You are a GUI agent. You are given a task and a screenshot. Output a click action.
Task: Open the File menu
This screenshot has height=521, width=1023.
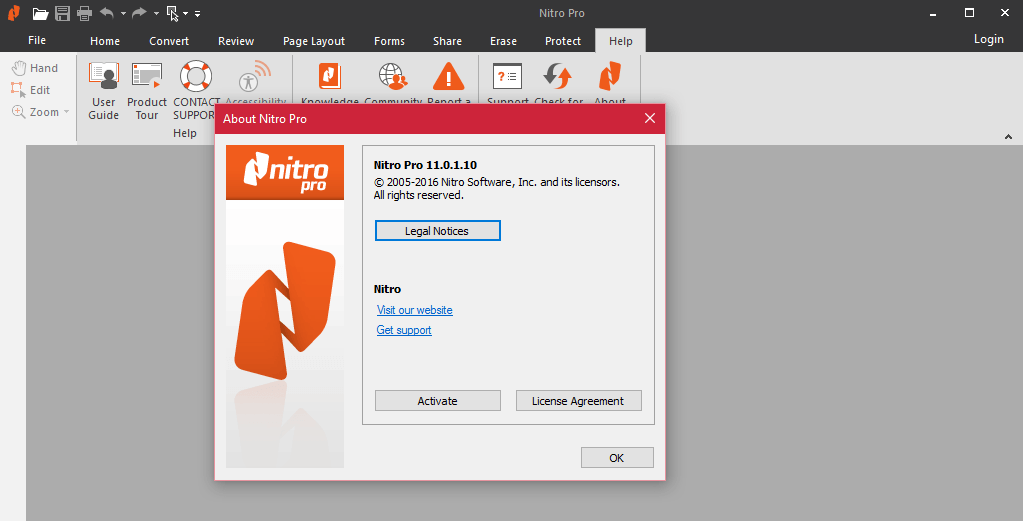(37, 40)
